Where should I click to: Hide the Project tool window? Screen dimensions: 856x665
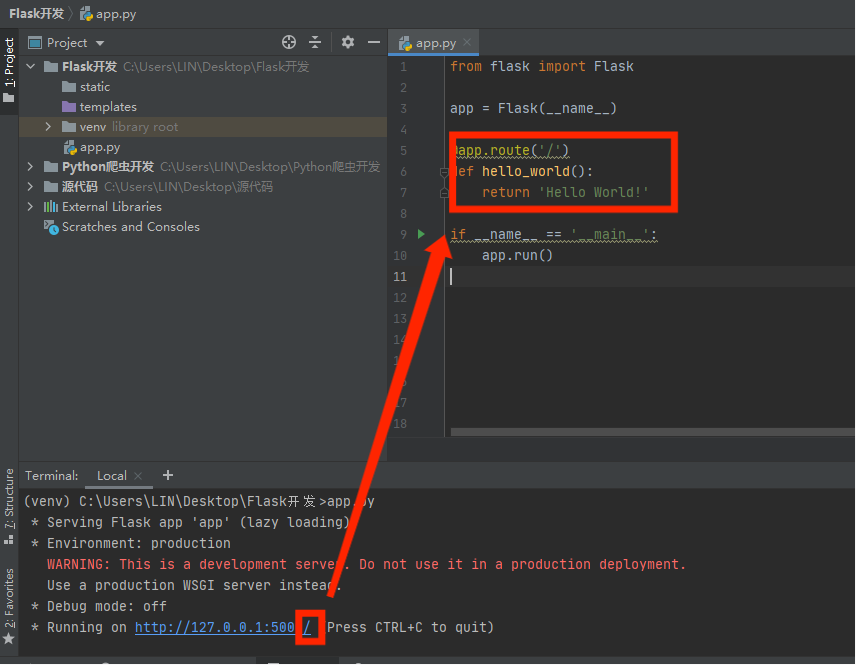(x=374, y=42)
